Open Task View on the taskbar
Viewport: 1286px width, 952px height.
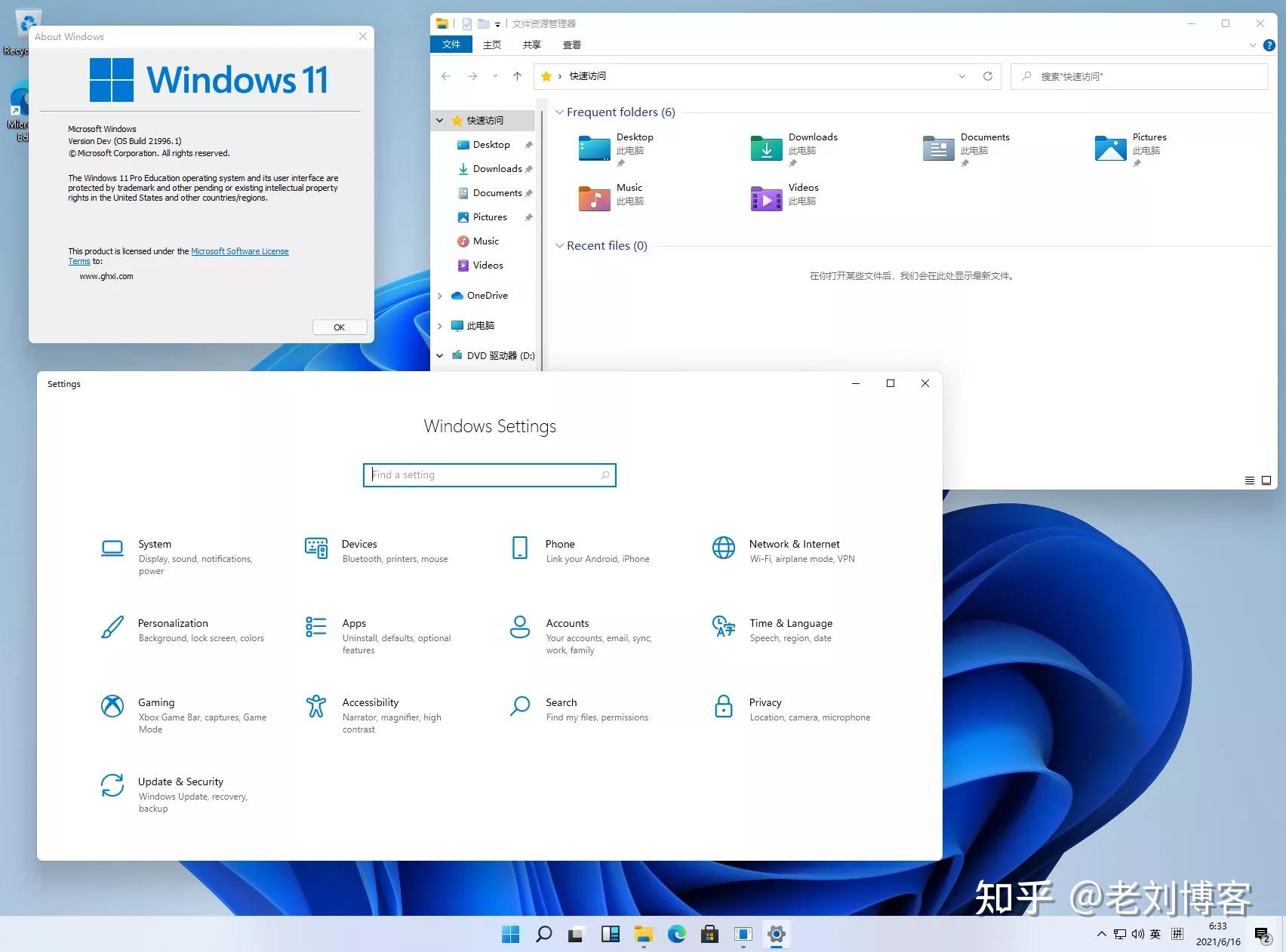click(x=577, y=935)
